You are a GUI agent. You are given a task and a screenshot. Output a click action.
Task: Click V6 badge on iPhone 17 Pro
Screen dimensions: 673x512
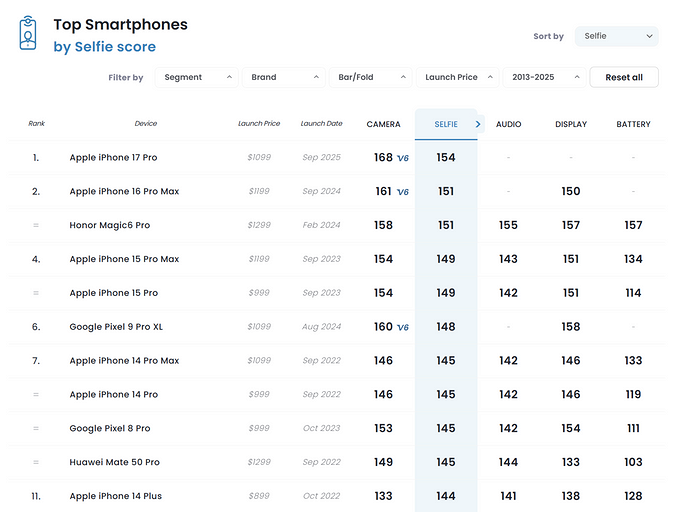point(403,158)
